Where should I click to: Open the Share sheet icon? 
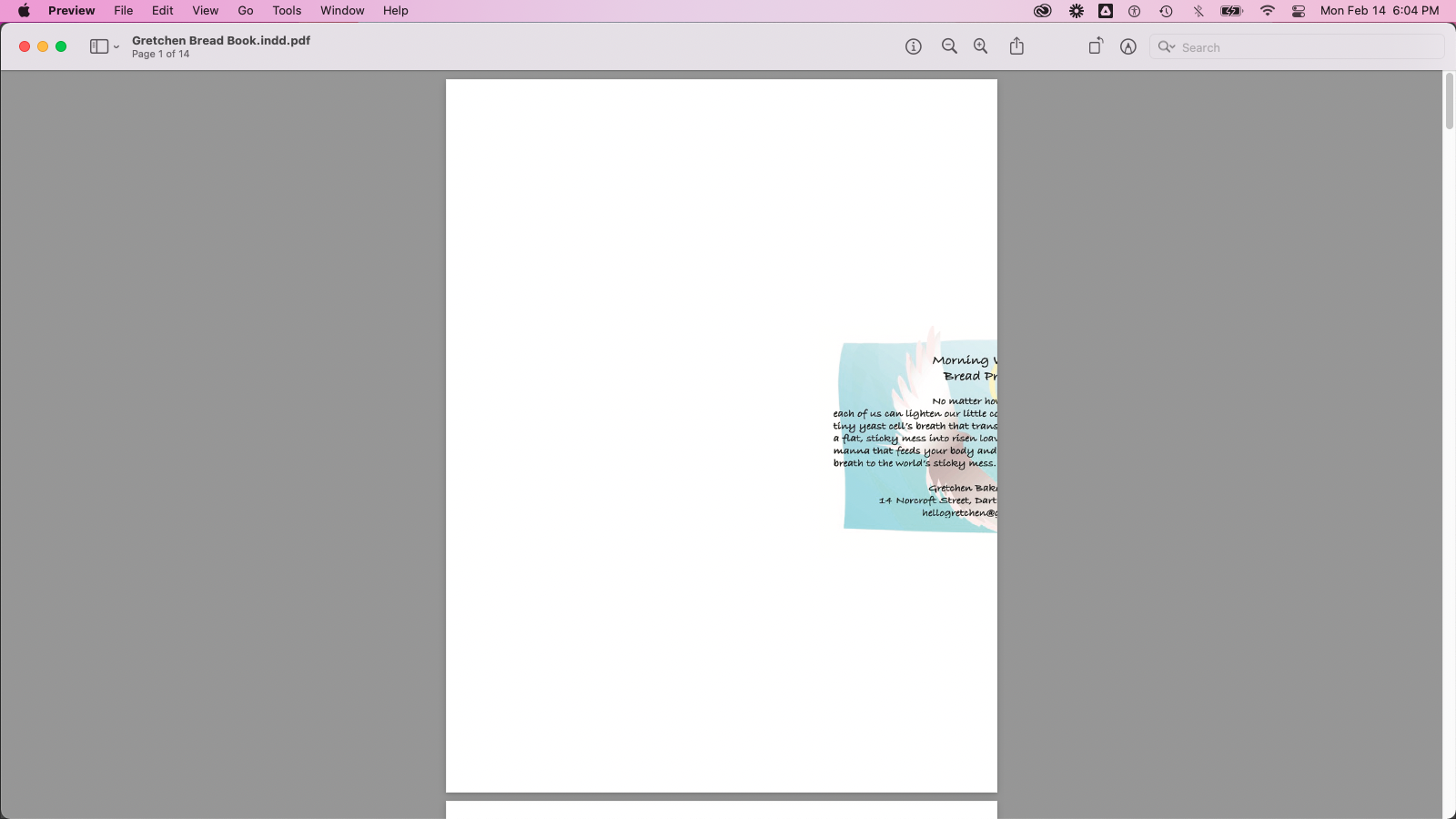[x=1016, y=45]
